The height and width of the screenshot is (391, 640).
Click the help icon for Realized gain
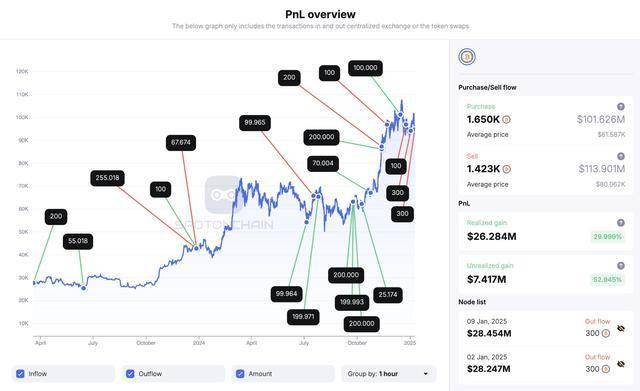(x=620, y=223)
